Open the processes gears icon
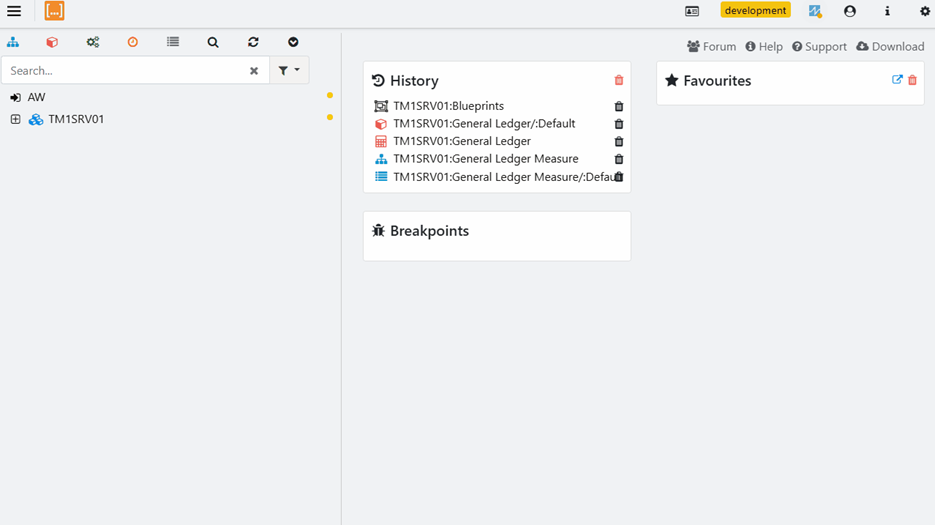 92,42
